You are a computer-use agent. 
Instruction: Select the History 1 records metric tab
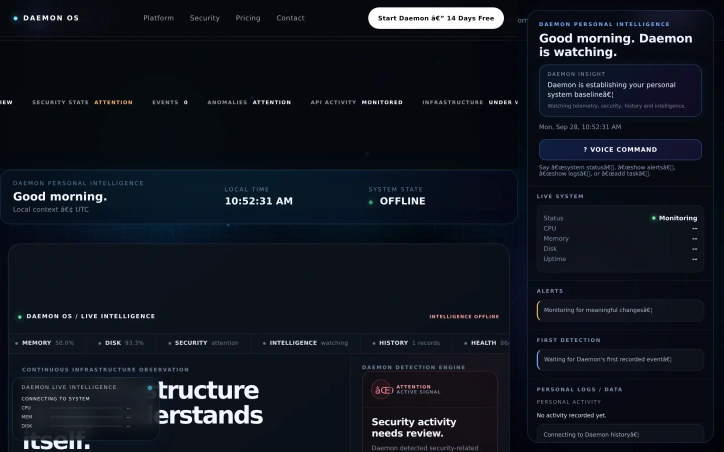[406, 343]
